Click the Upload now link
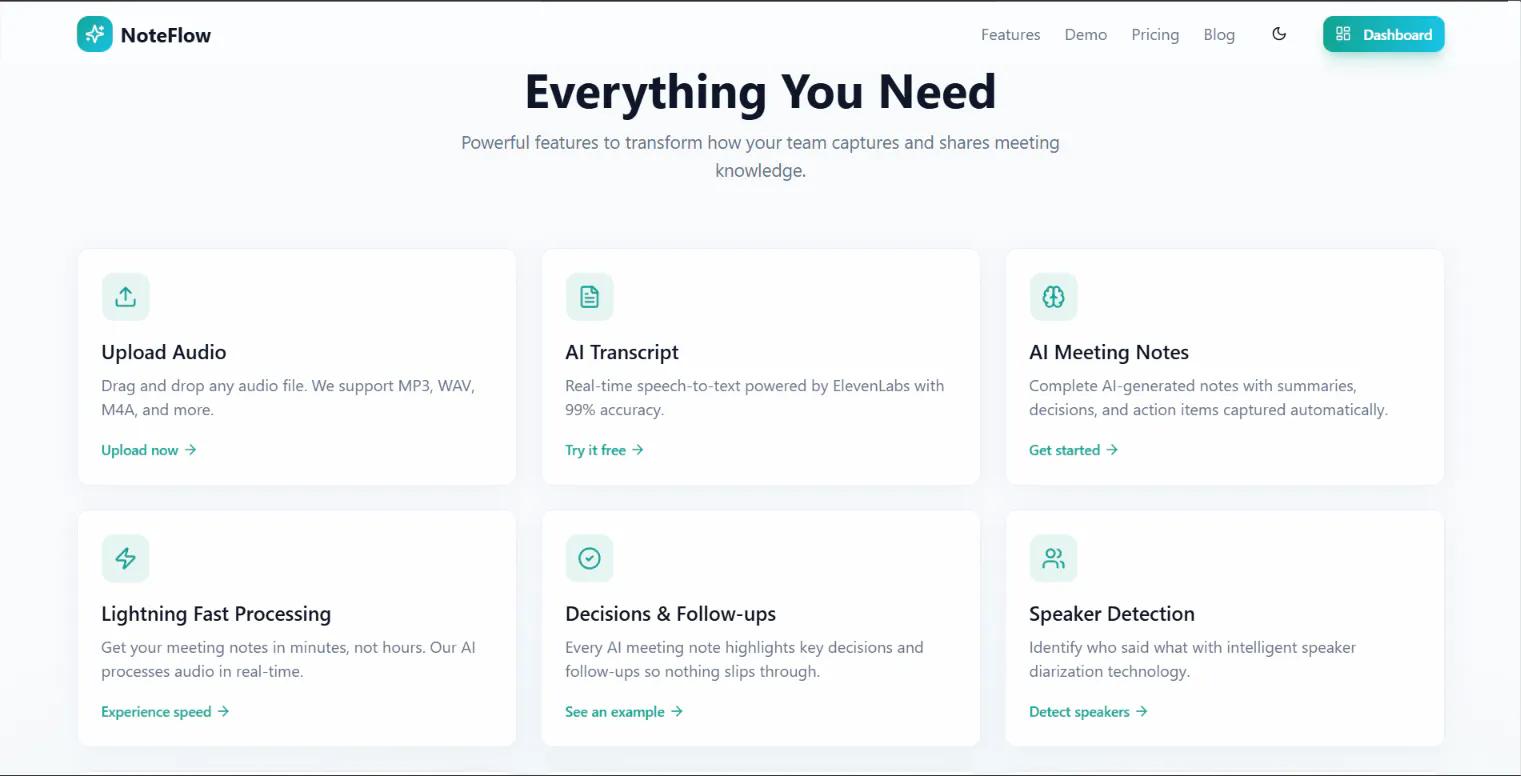The width and height of the screenshot is (1521, 776). pyautogui.click(x=149, y=450)
